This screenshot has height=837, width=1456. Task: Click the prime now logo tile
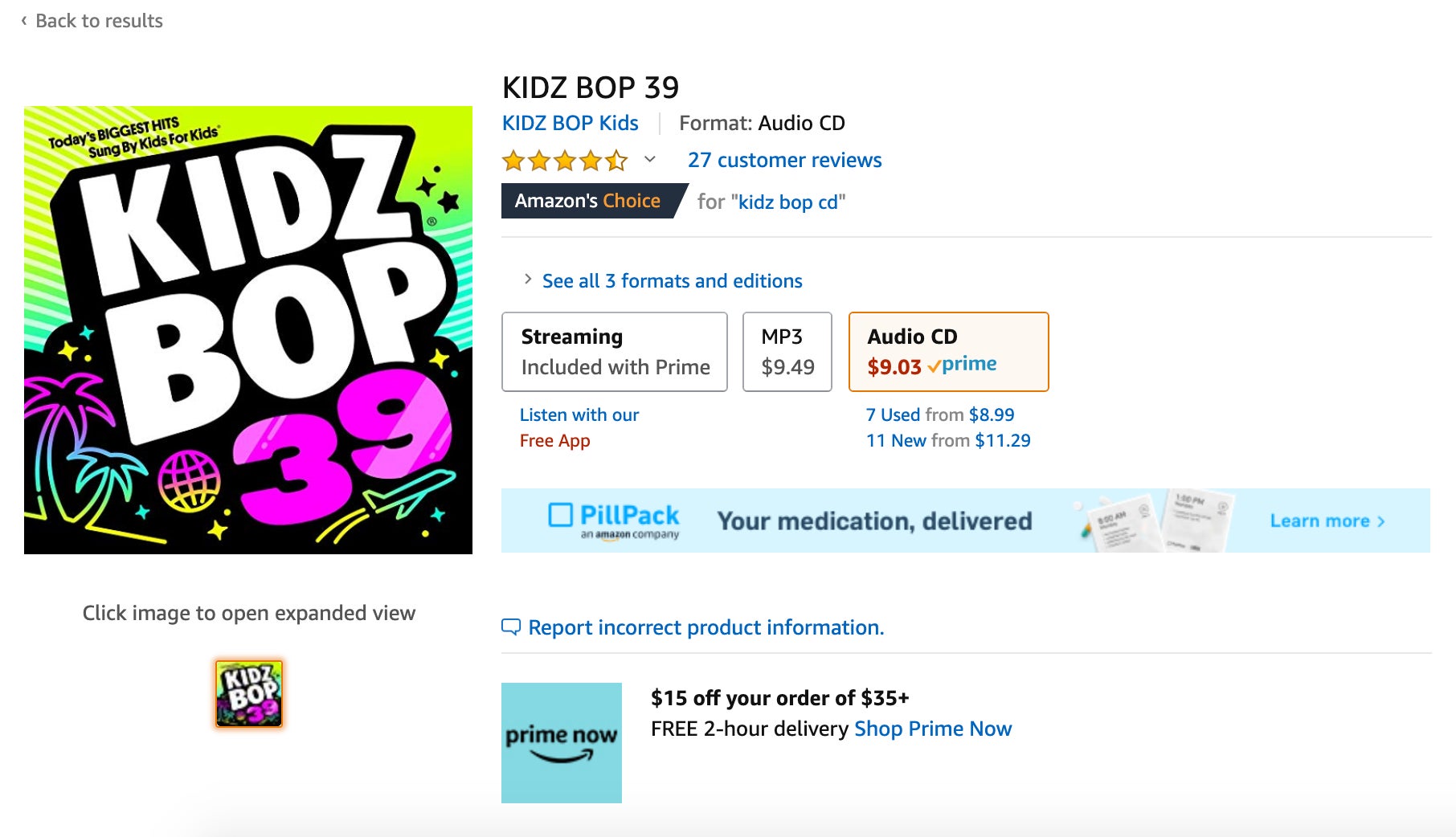point(561,743)
